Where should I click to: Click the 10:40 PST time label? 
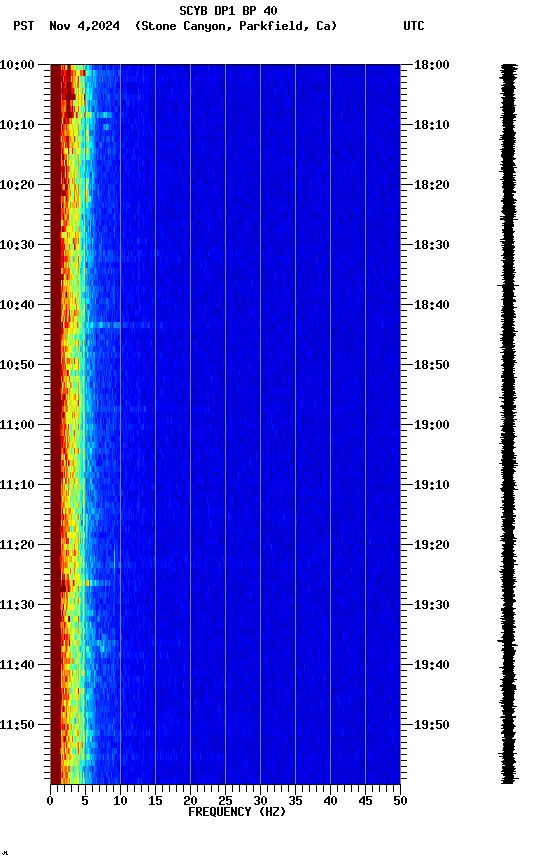[17, 305]
